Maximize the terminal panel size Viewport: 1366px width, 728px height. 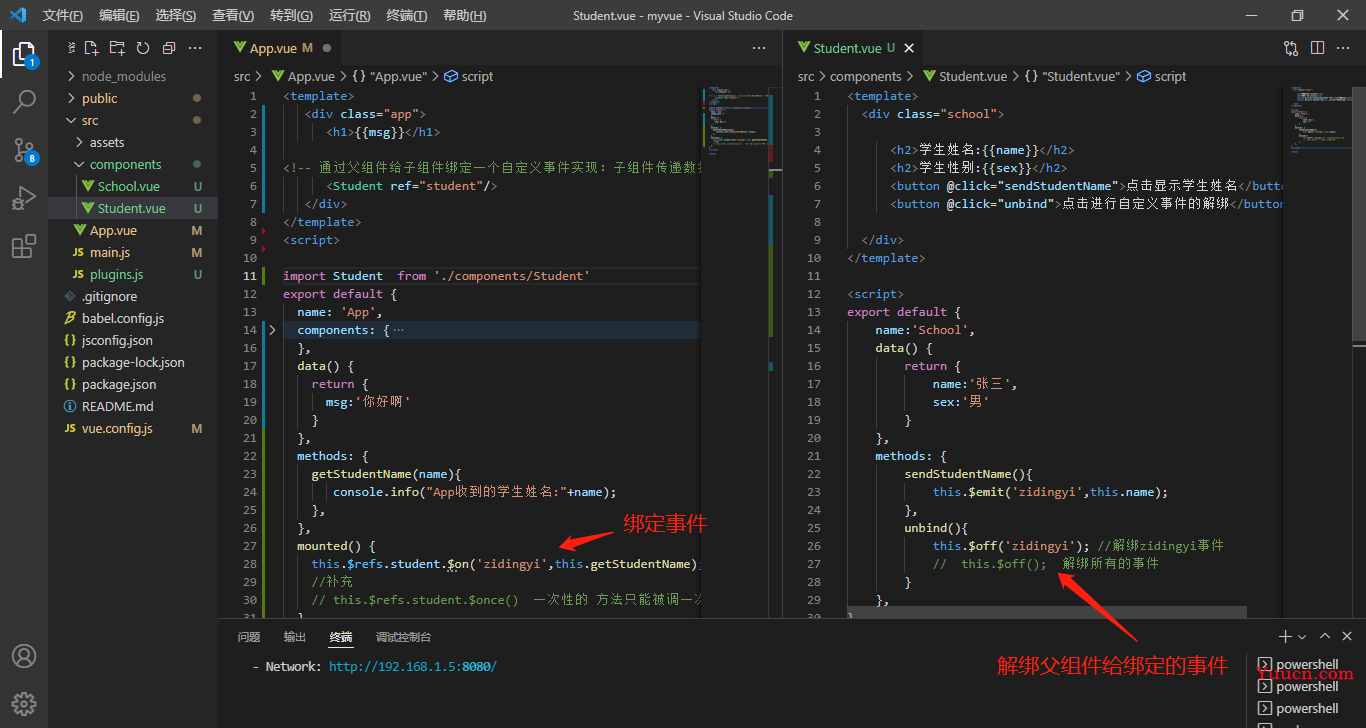[1325, 636]
